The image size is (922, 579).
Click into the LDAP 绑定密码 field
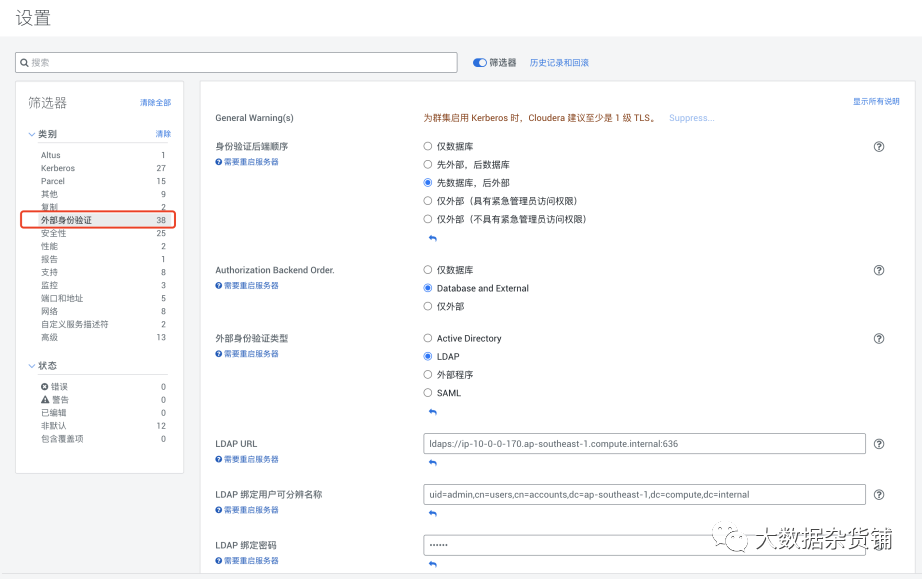pyautogui.click(x=644, y=545)
